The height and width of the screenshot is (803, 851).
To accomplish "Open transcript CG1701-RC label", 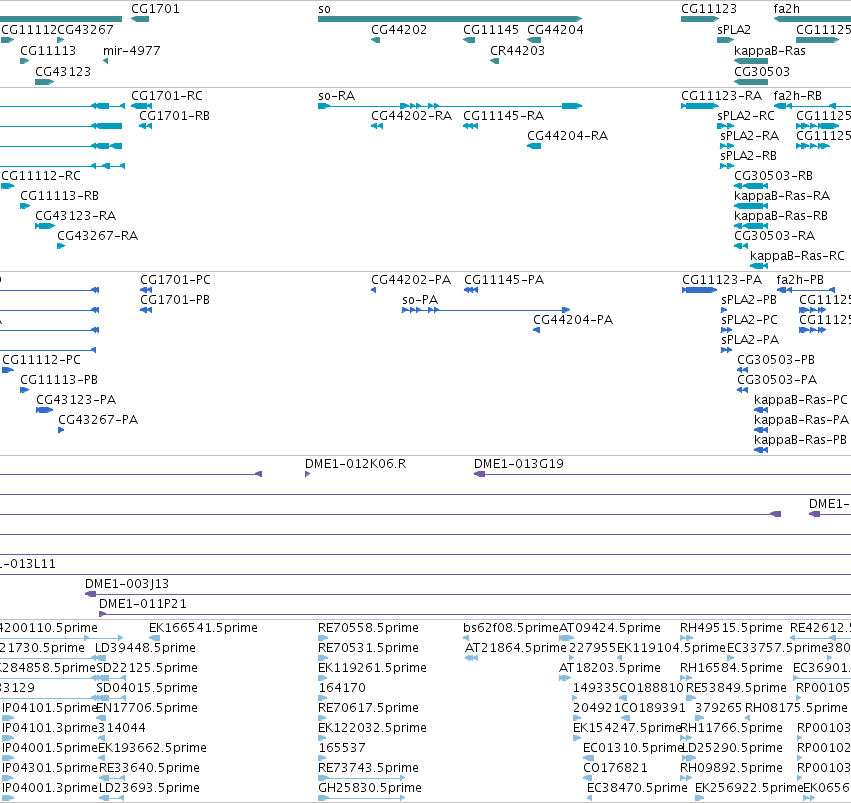I will (167, 96).
